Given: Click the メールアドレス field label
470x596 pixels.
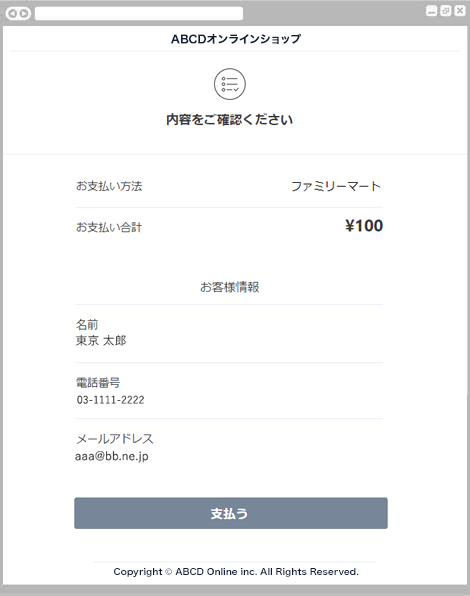Looking at the screenshot, I should pyautogui.click(x=115, y=439).
